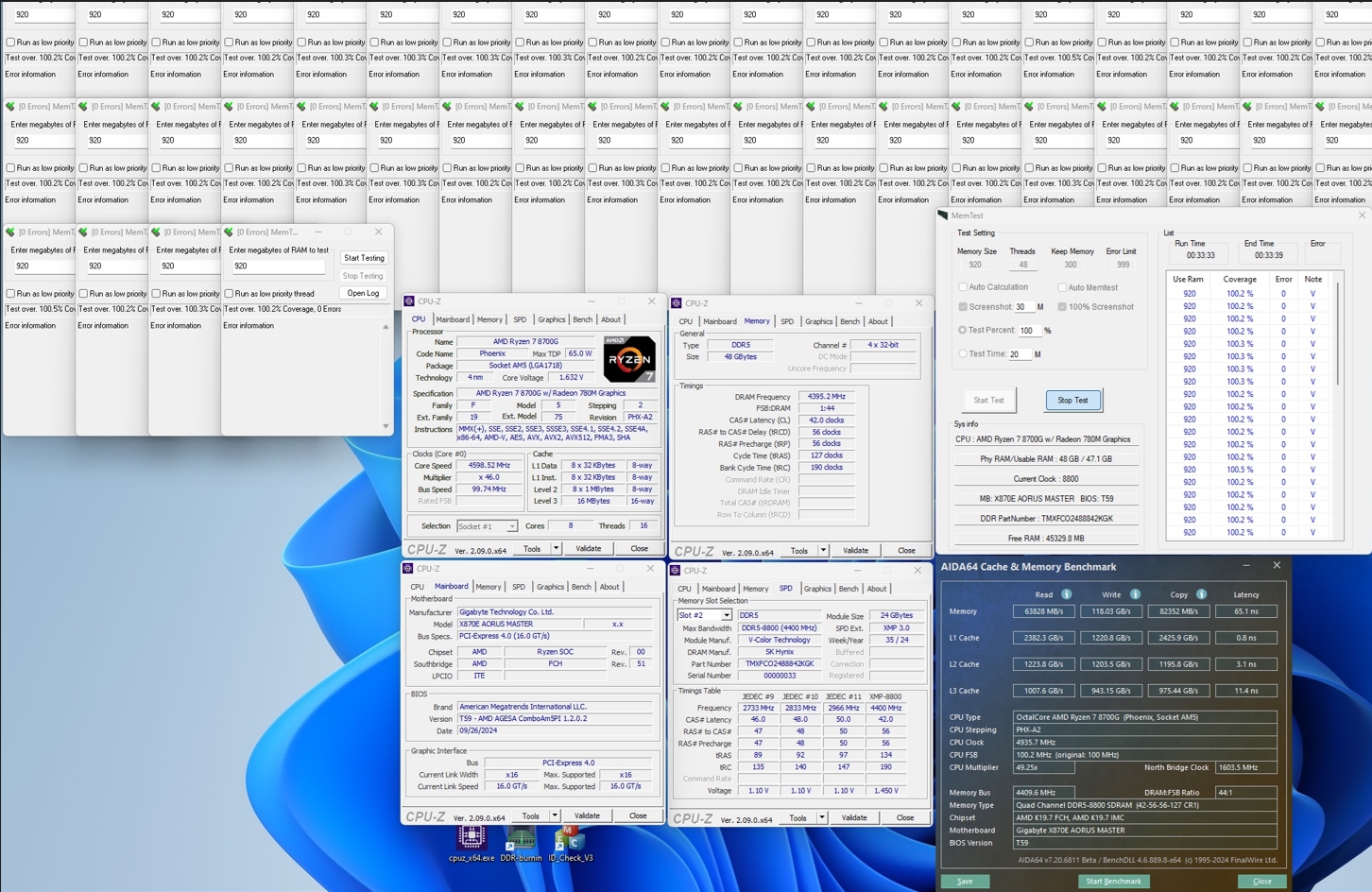Click the 65.1 ns memory latency value

point(1245,611)
